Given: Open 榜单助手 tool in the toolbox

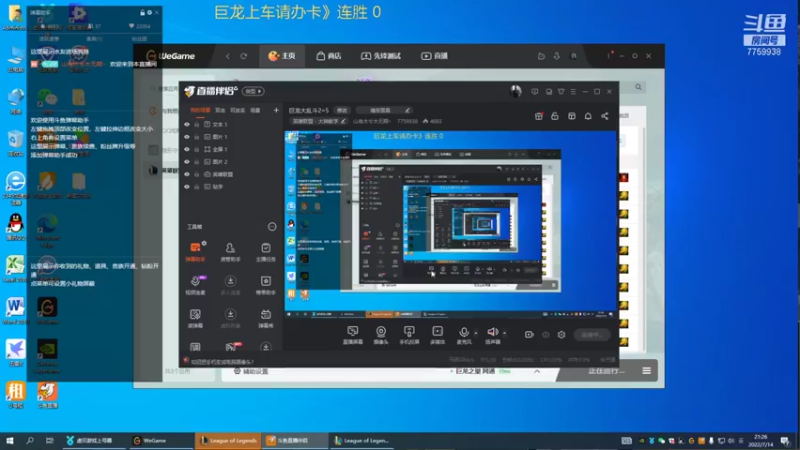Looking at the screenshot, I should click(x=266, y=285).
